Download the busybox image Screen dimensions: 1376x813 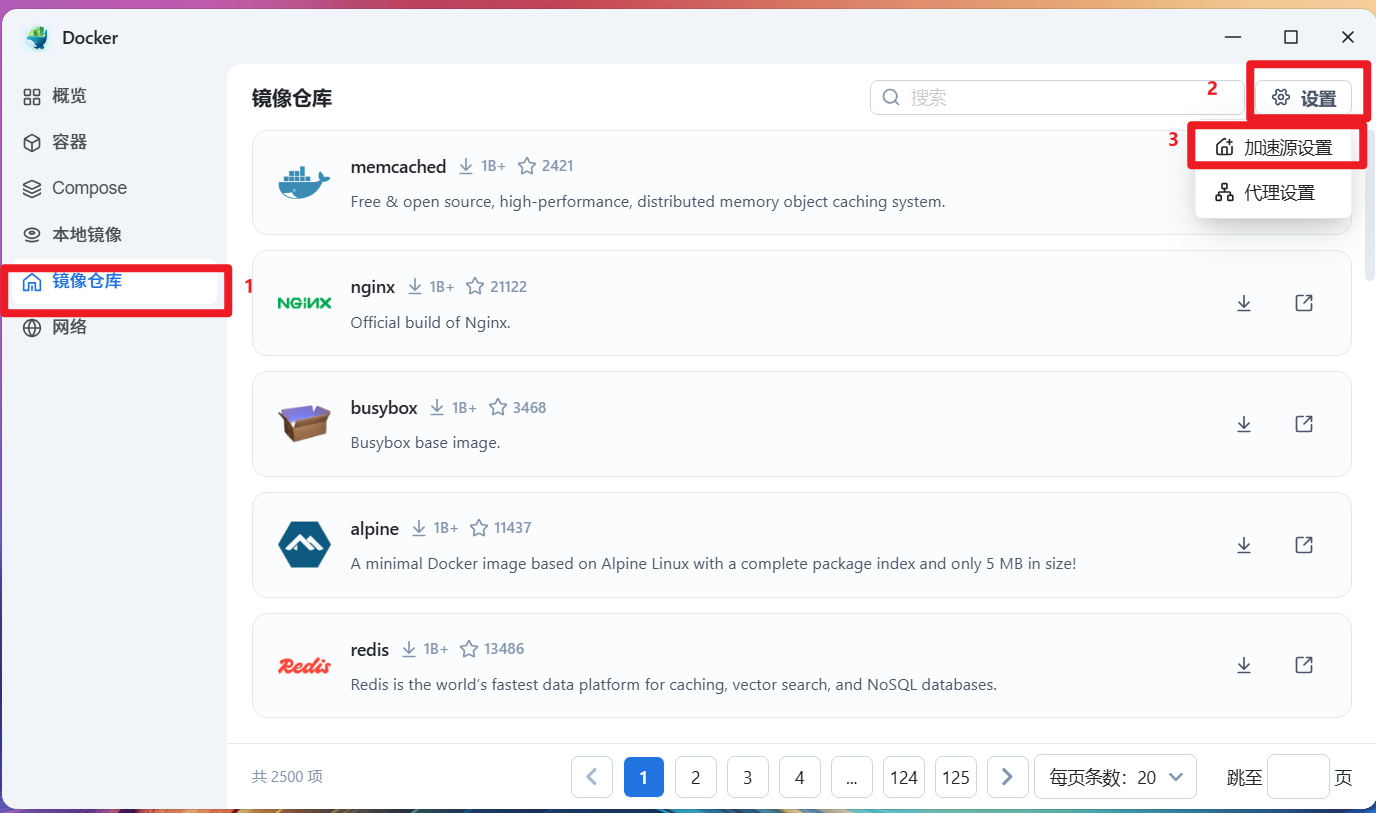click(x=1244, y=424)
